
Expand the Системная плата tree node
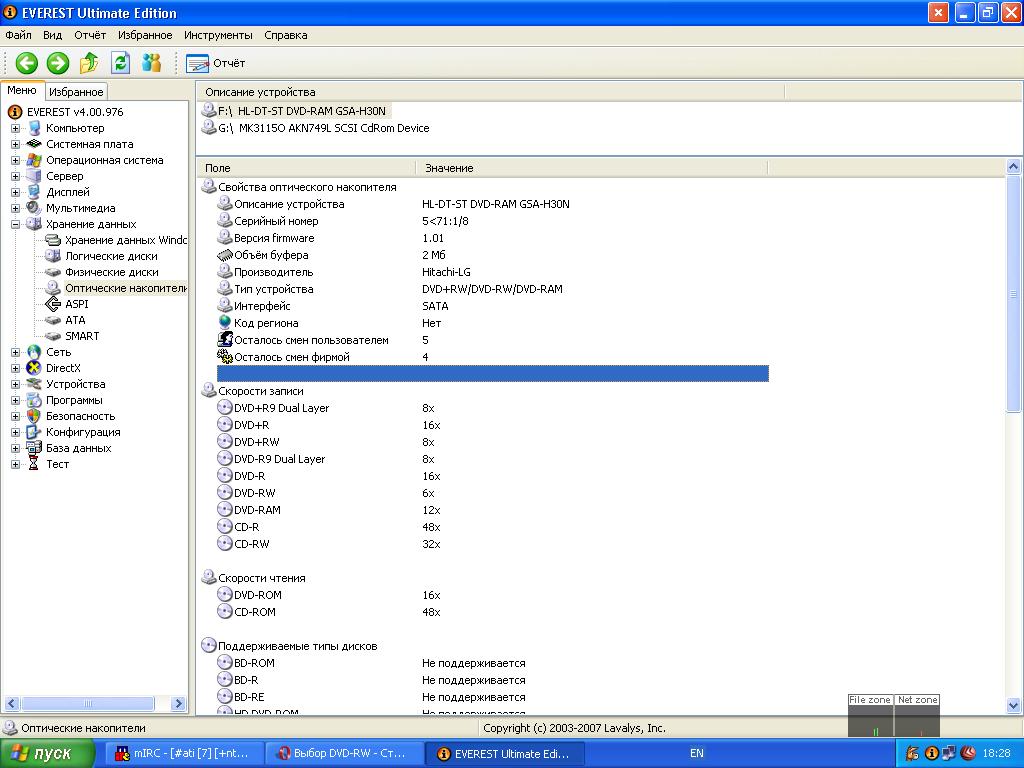[15, 144]
